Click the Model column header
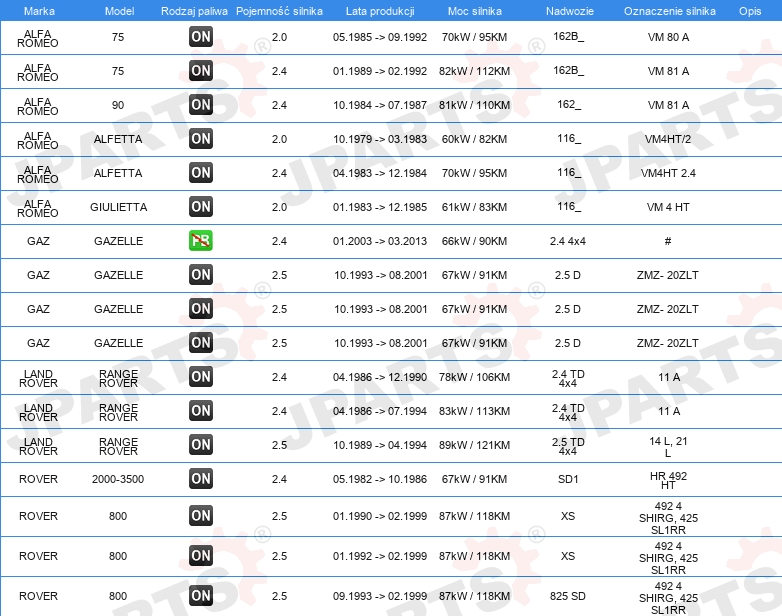 click(x=119, y=11)
